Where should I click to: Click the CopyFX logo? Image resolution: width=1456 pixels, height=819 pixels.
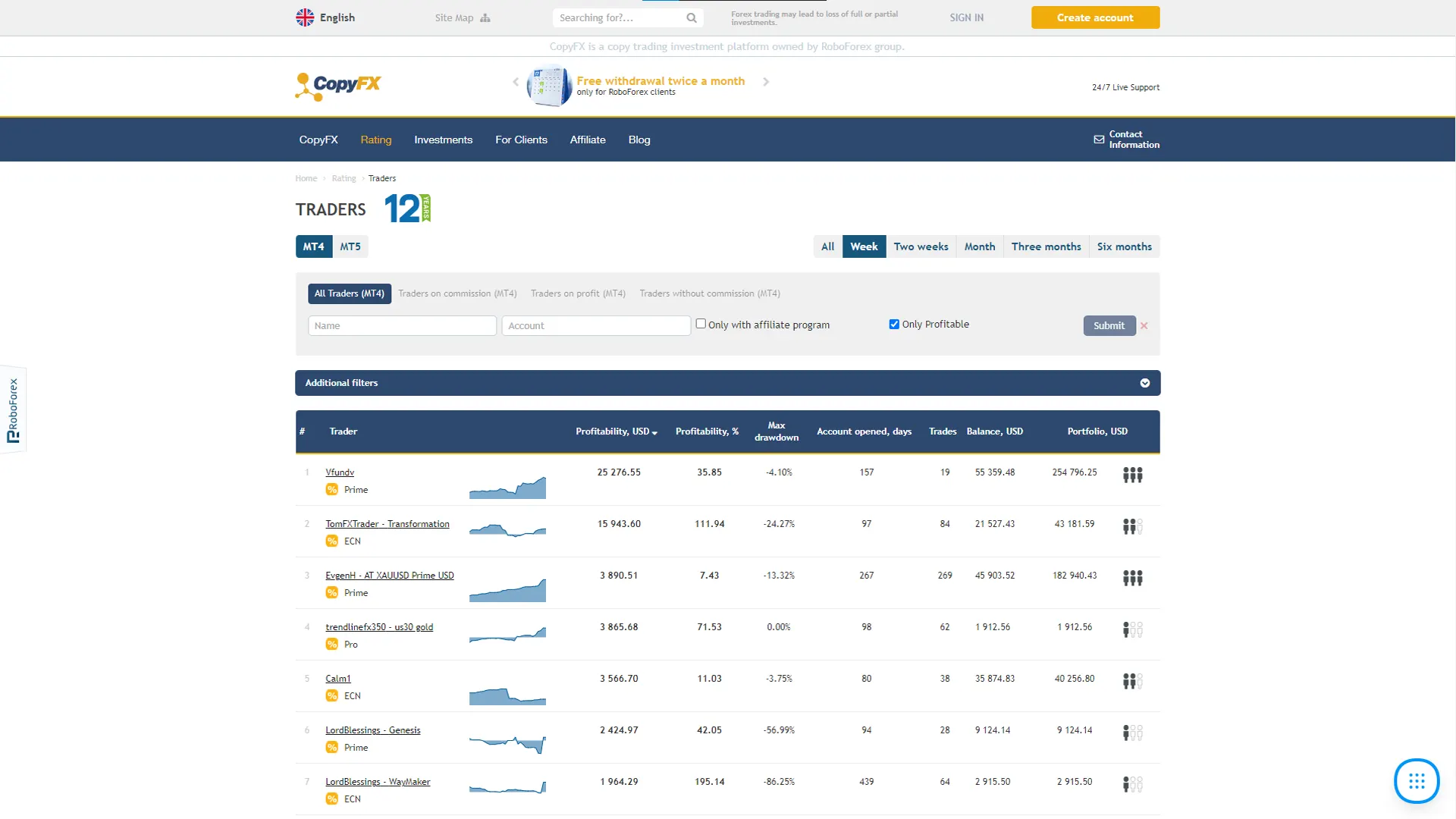338,86
